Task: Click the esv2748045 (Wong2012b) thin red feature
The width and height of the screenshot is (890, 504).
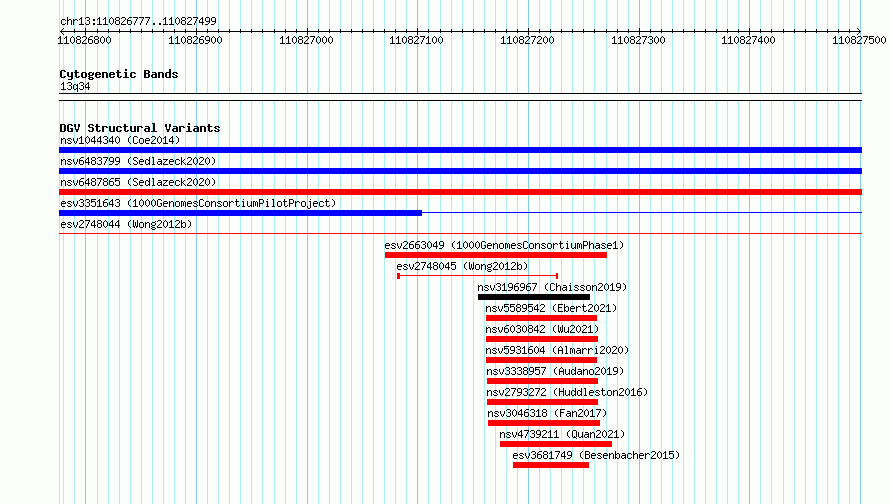Action: (478, 276)
